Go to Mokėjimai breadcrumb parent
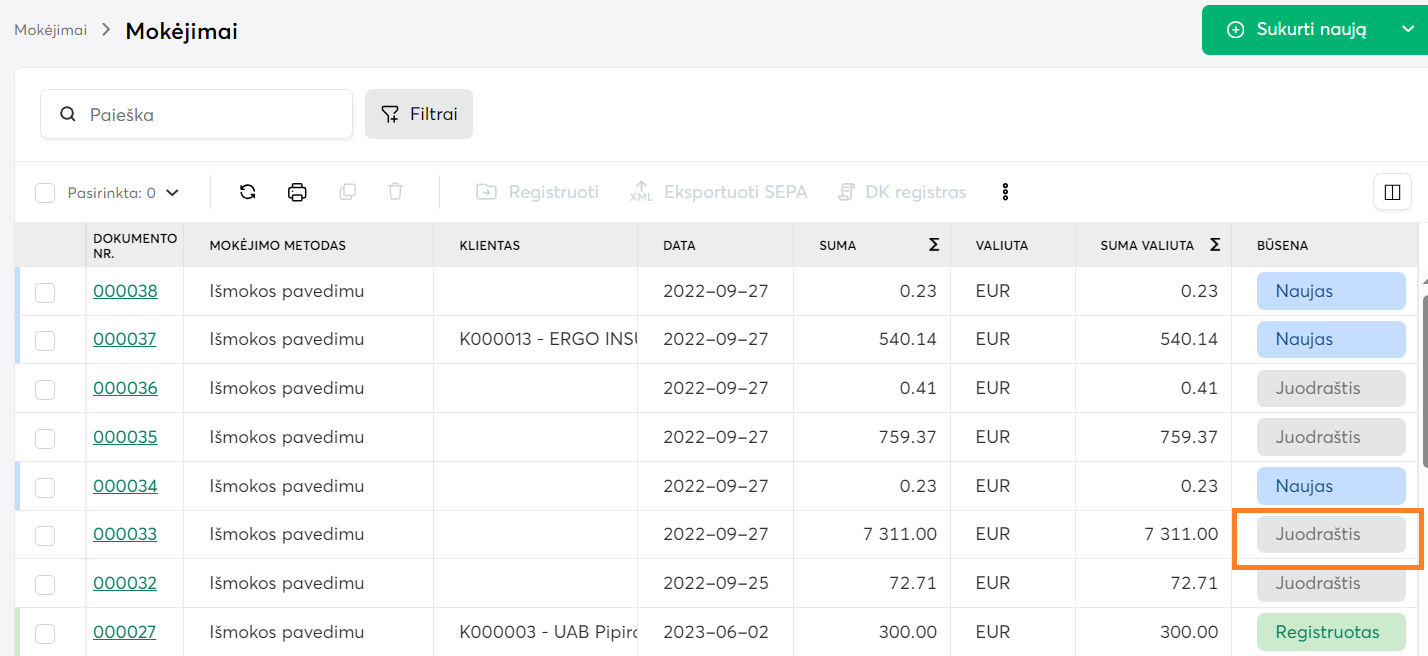Viewport: 1428px width, 656px height. pyautogui.click(x=50, y=30)
